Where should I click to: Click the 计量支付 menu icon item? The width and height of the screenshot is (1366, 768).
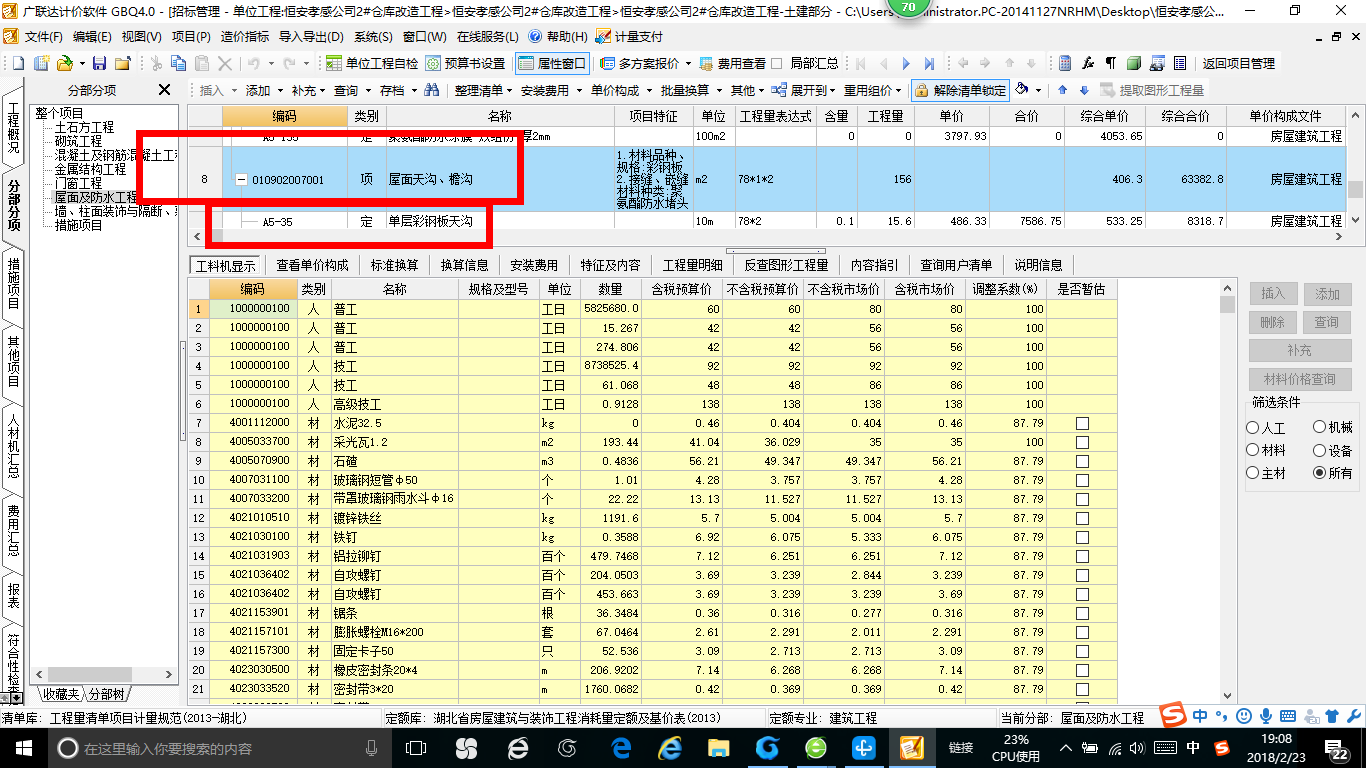[629, 36]
